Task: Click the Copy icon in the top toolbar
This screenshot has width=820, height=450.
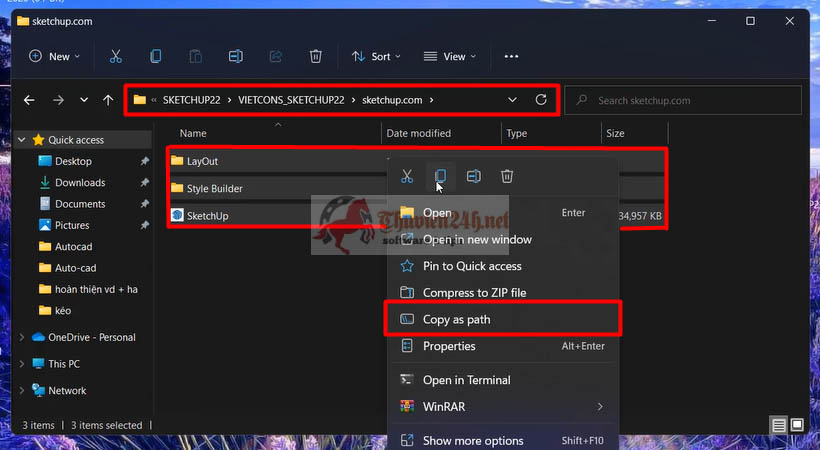Action: [x=155, y=57]
